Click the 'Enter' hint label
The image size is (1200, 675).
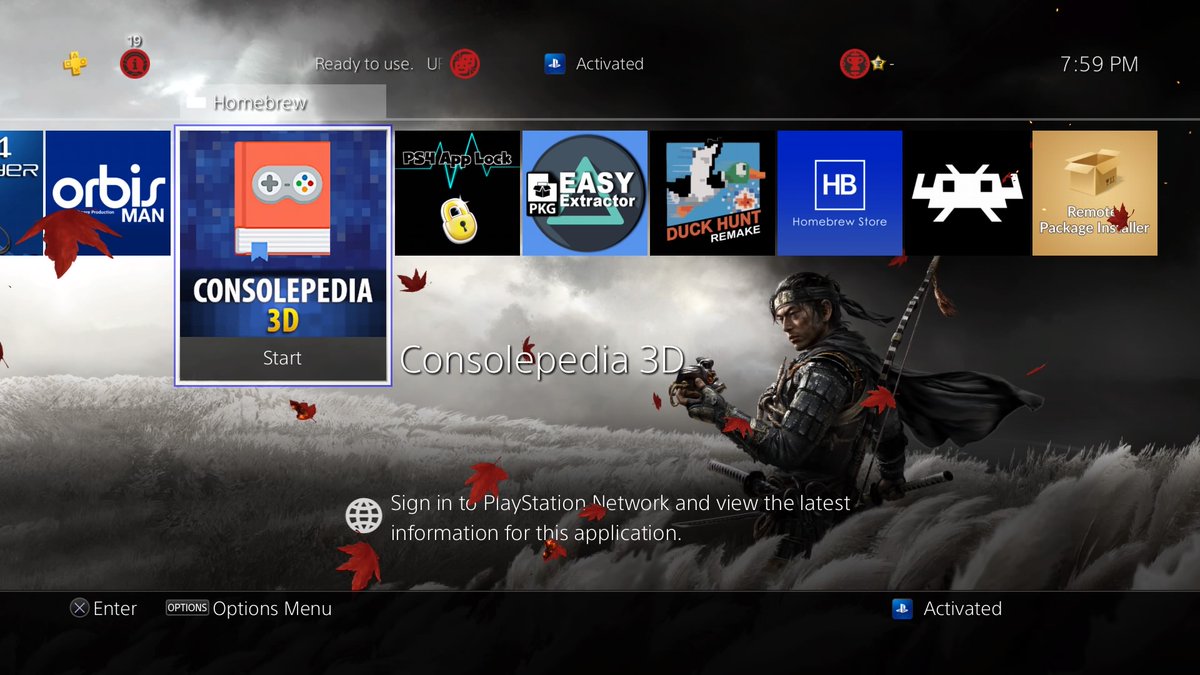pos(115,608)
